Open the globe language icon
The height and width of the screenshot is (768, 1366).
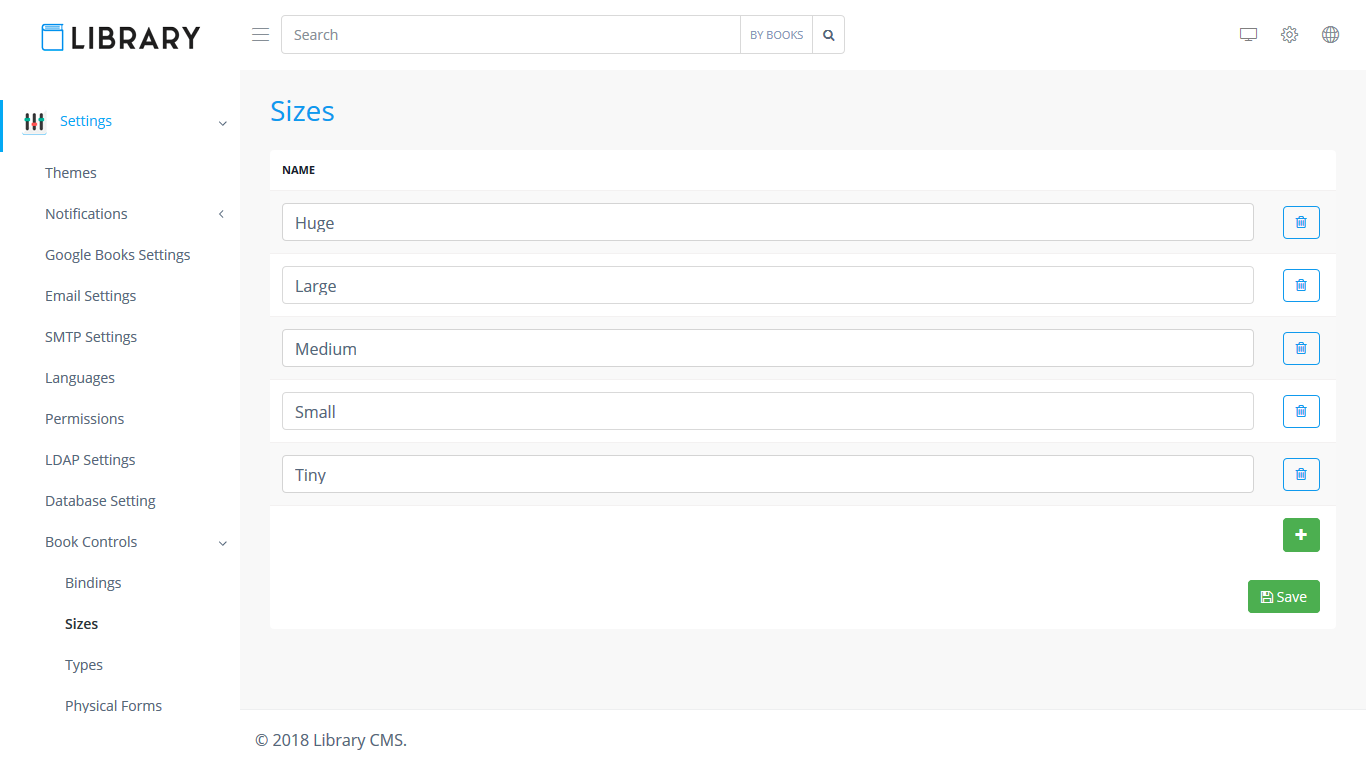pyautogui.click(x=1330, y=35)
